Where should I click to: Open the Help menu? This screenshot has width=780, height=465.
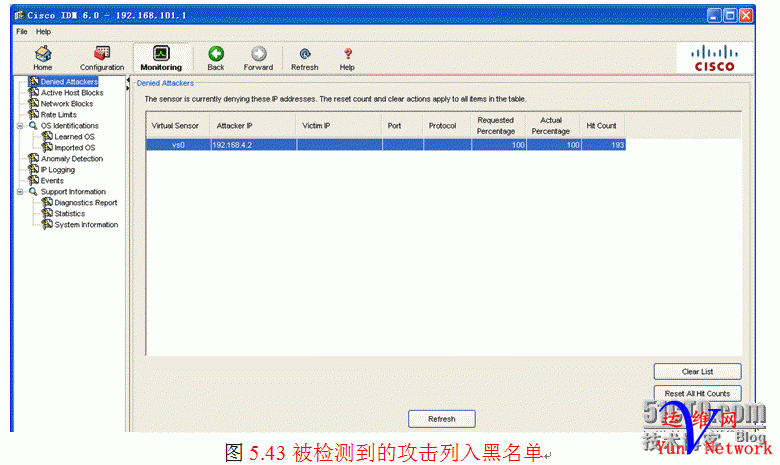coord(43,32)
